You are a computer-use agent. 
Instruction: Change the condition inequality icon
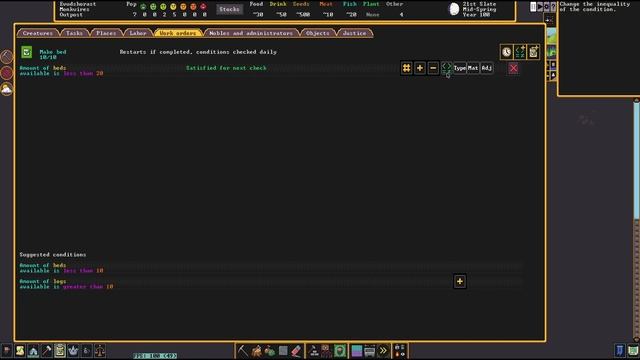click(446, 68)
